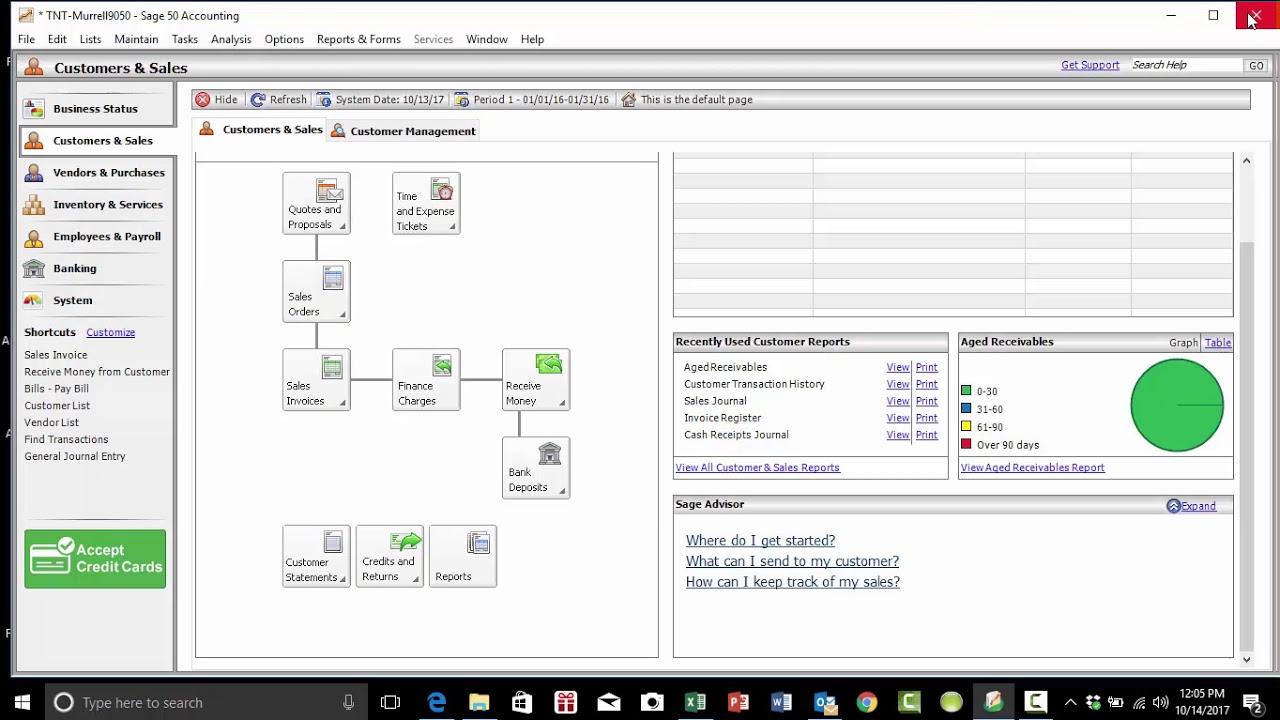View the Customer Transaction History report

tap(898, 384)
